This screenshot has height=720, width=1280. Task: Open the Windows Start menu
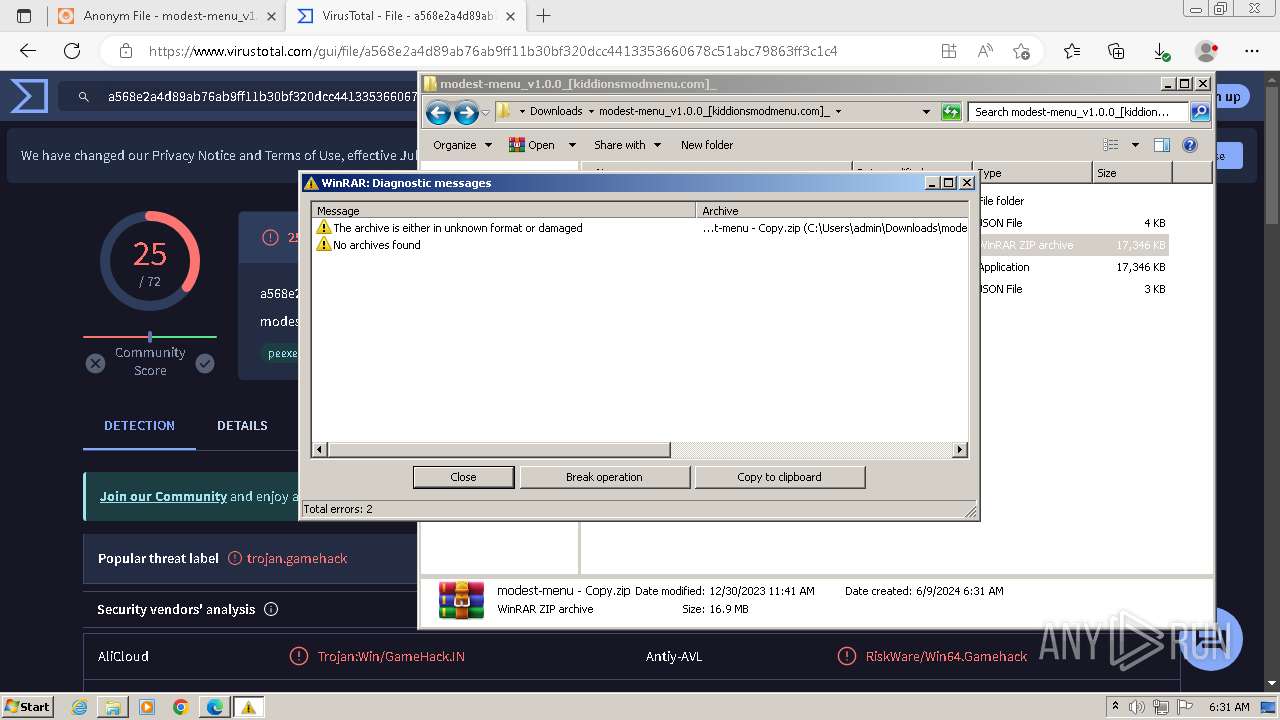(x=28, y=707)
